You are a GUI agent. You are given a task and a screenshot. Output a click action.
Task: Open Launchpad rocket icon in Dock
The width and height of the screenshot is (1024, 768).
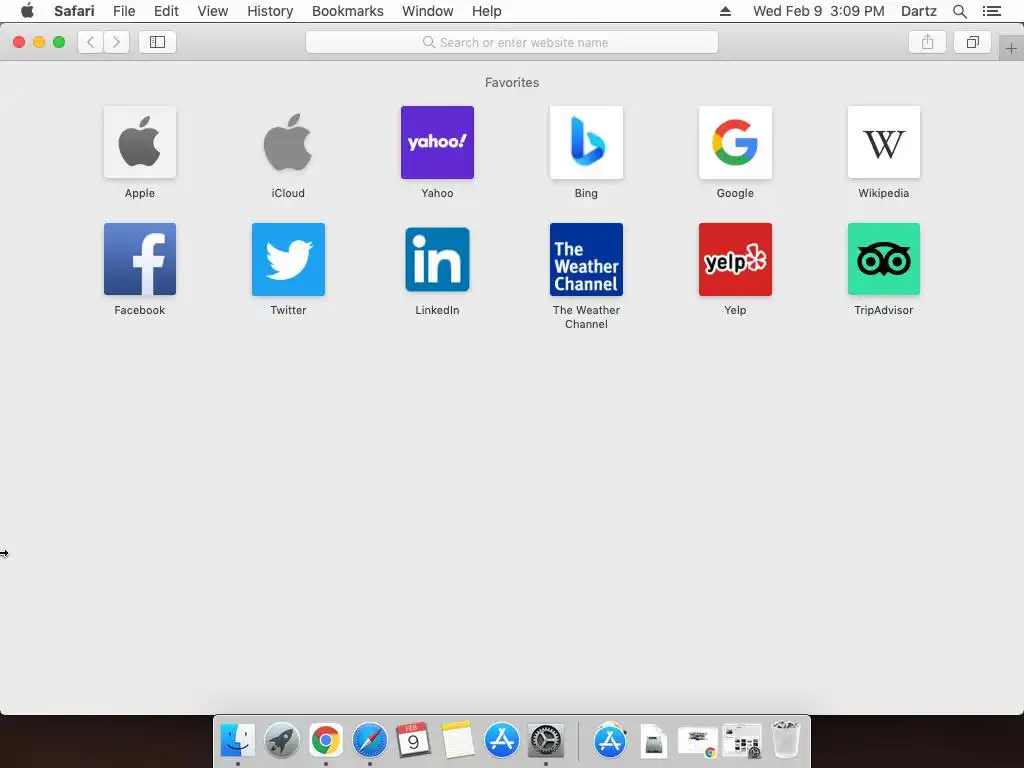(x=281, y=741)
